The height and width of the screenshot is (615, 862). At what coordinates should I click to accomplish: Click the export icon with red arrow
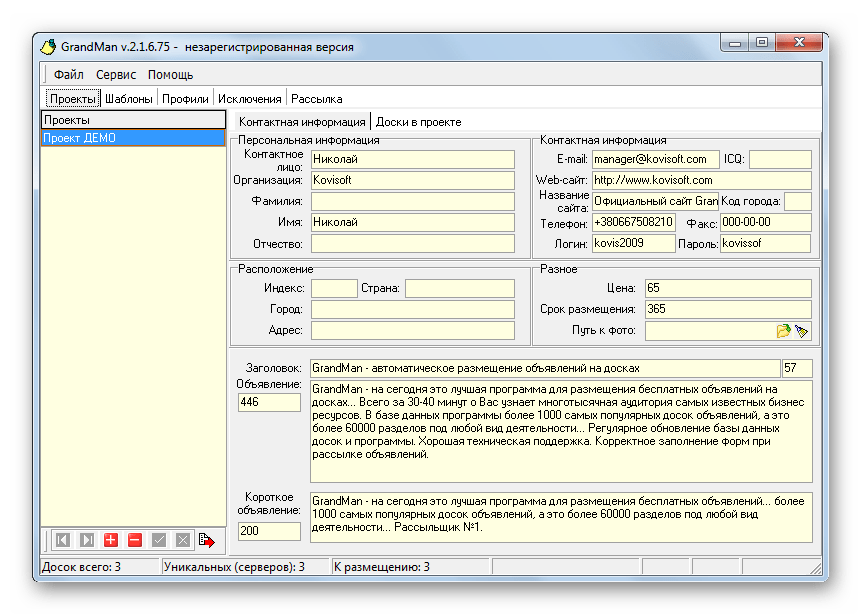(x=207, y=540)
